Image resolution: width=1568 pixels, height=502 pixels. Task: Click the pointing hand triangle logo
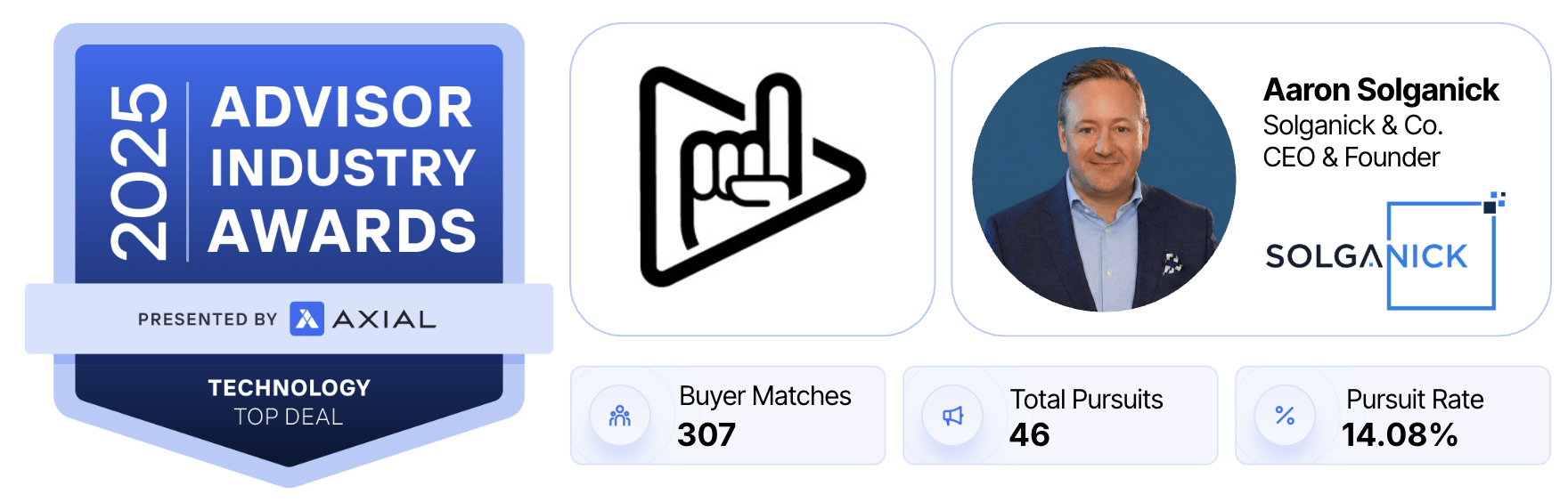pyautogui.click(x=751, y=177)
